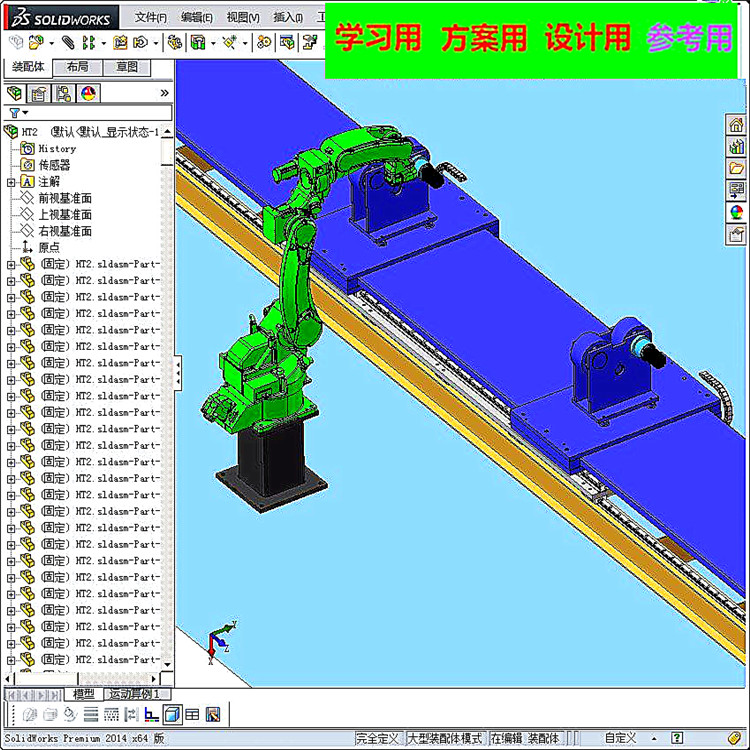The height and width of the screenshot is (750, 750).
Task: Open the Linear Component Pattern dropdown arrow
Action: pyautogui.click(x=103, y=44)
